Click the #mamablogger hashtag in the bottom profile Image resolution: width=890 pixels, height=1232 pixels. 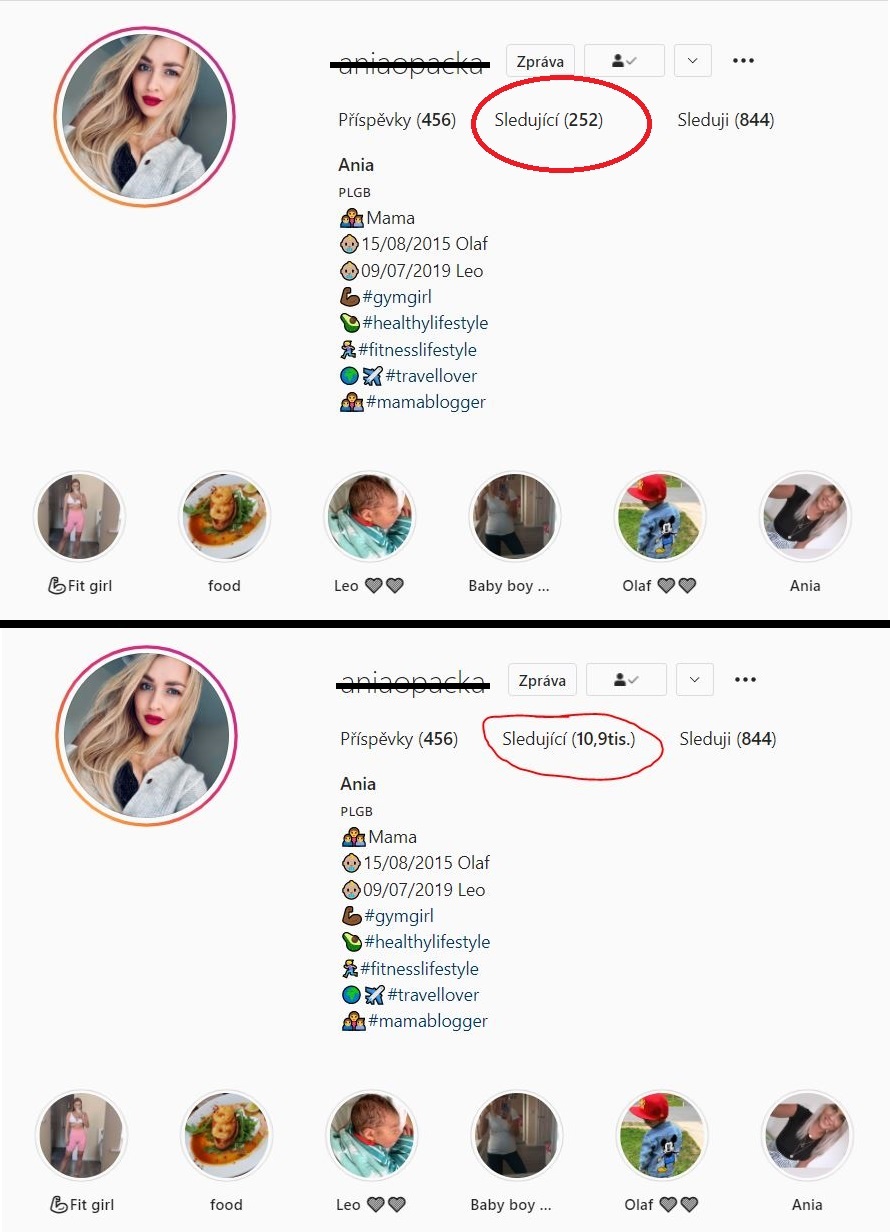point(428,1021)
